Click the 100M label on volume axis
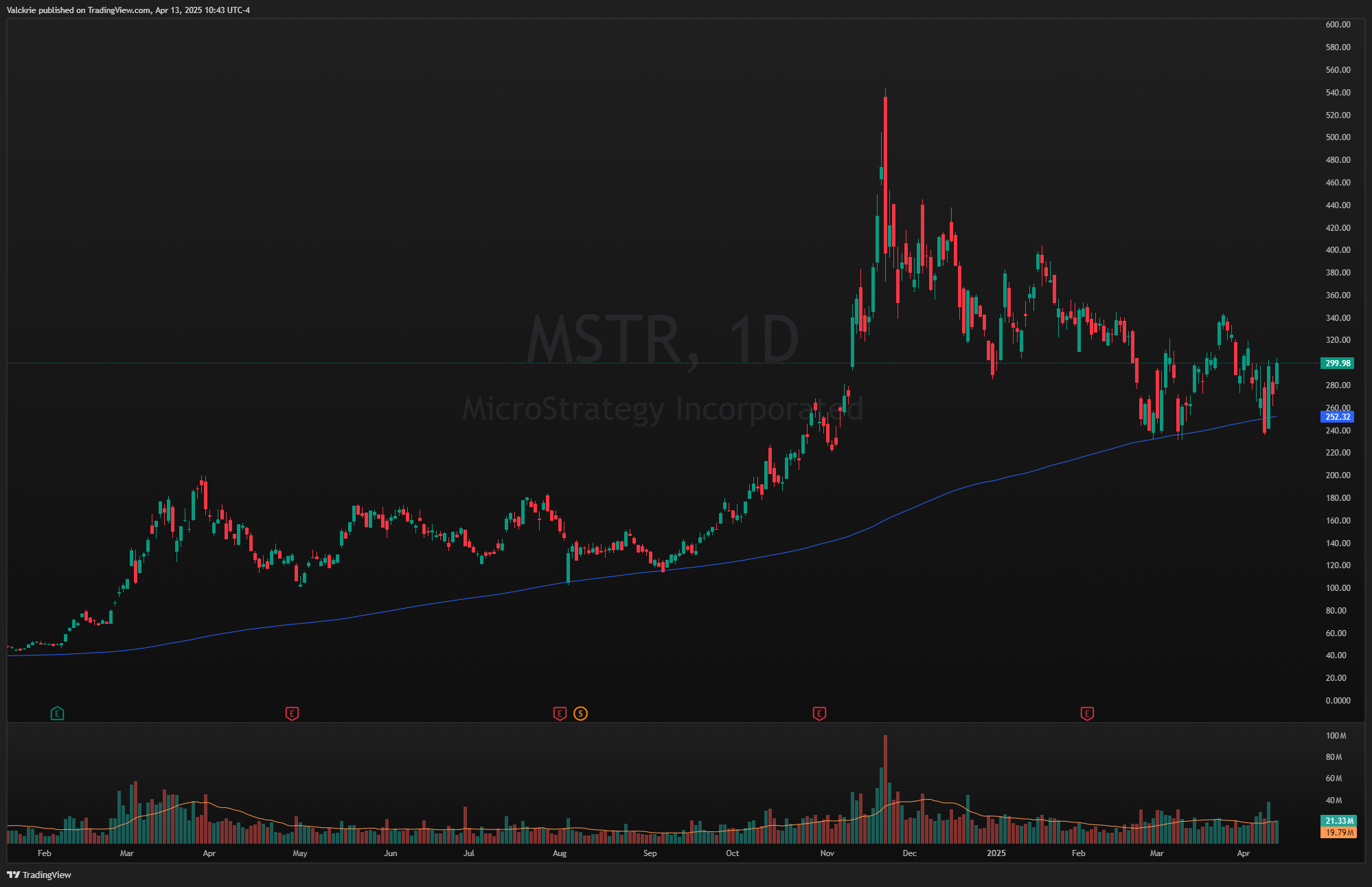 [1336, 736]
